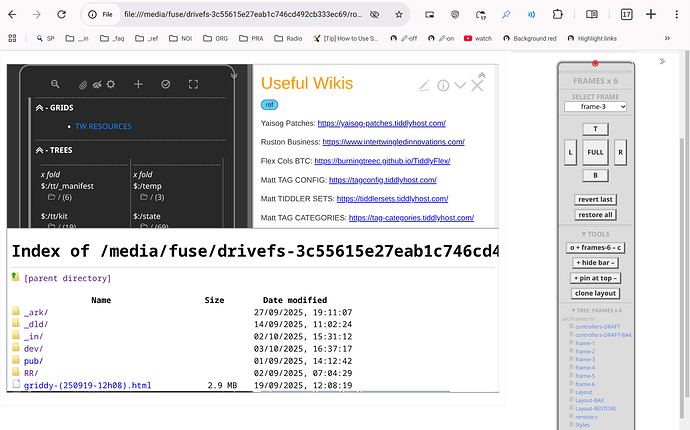Click the revert last button
This screenshot has width=690, height=430.
[595, 199]
